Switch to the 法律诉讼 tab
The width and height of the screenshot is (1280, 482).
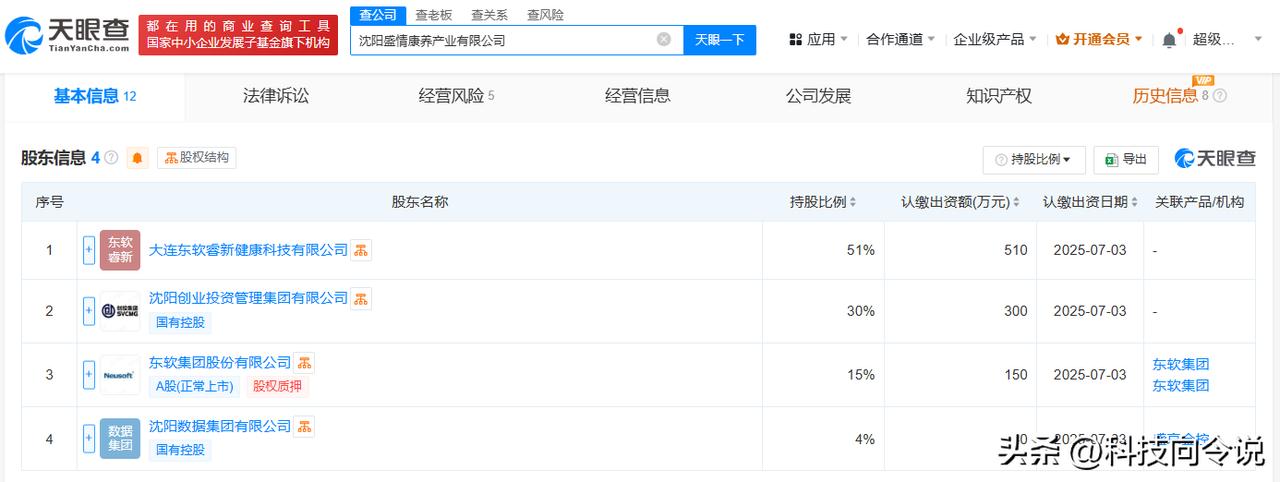pos(276,96)
